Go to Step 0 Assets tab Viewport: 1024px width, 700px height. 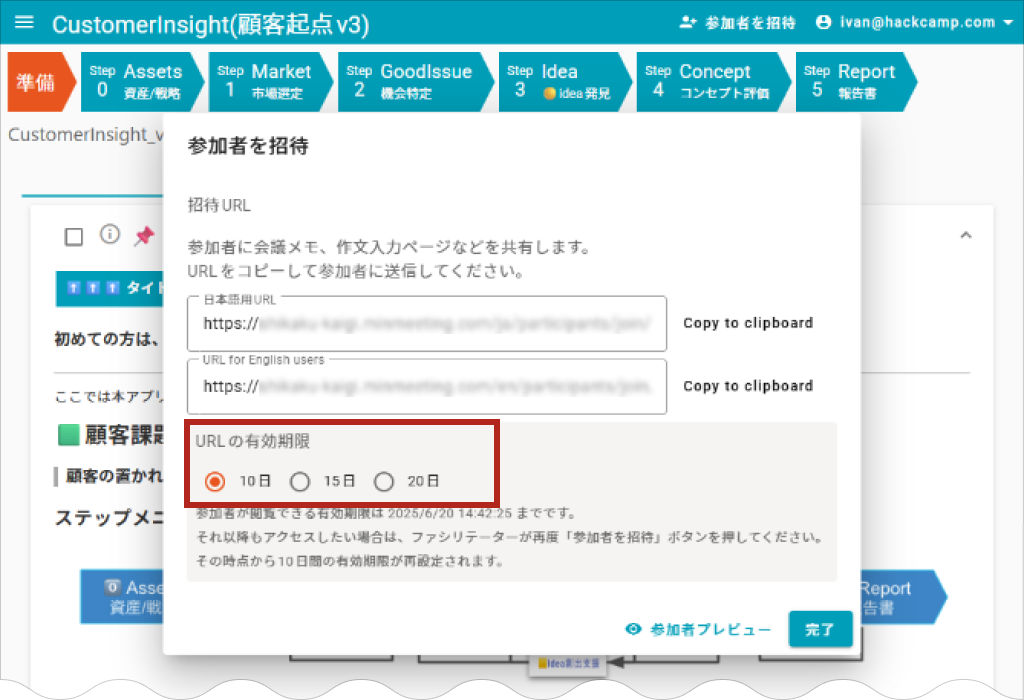(x=138, y=82)
